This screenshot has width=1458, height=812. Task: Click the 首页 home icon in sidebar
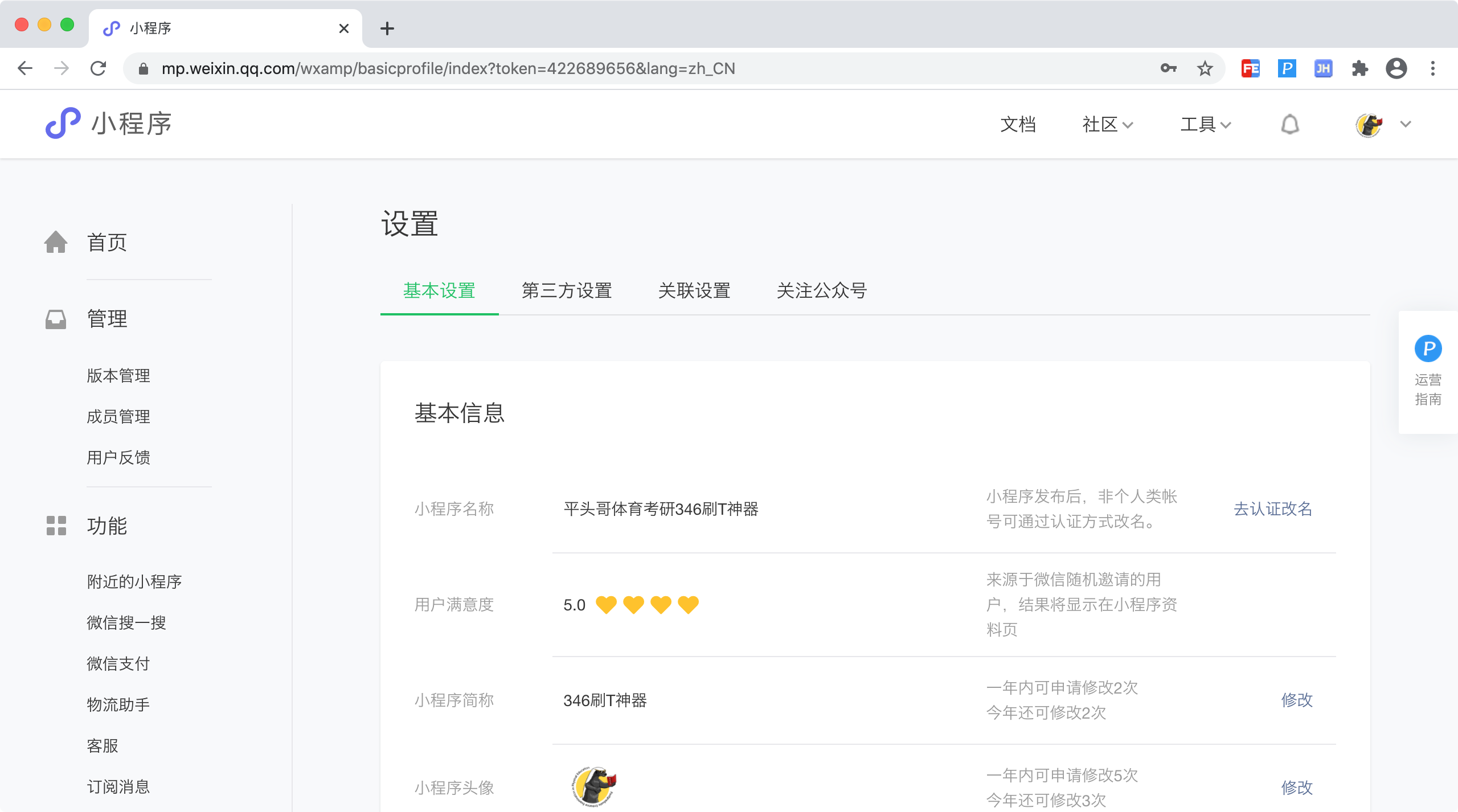click(56, 242)
